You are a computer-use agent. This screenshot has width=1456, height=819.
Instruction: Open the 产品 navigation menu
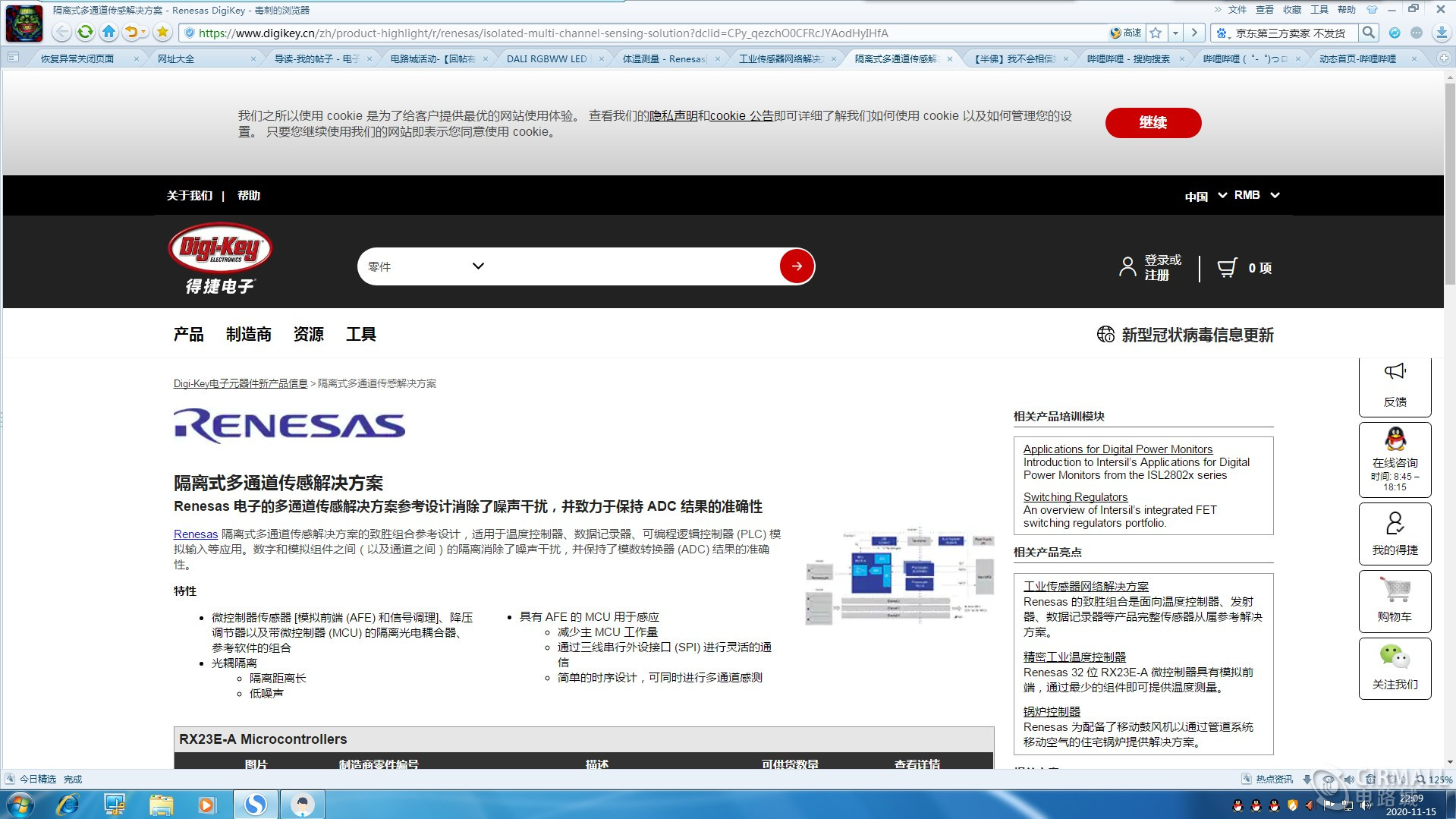[188, 334]
